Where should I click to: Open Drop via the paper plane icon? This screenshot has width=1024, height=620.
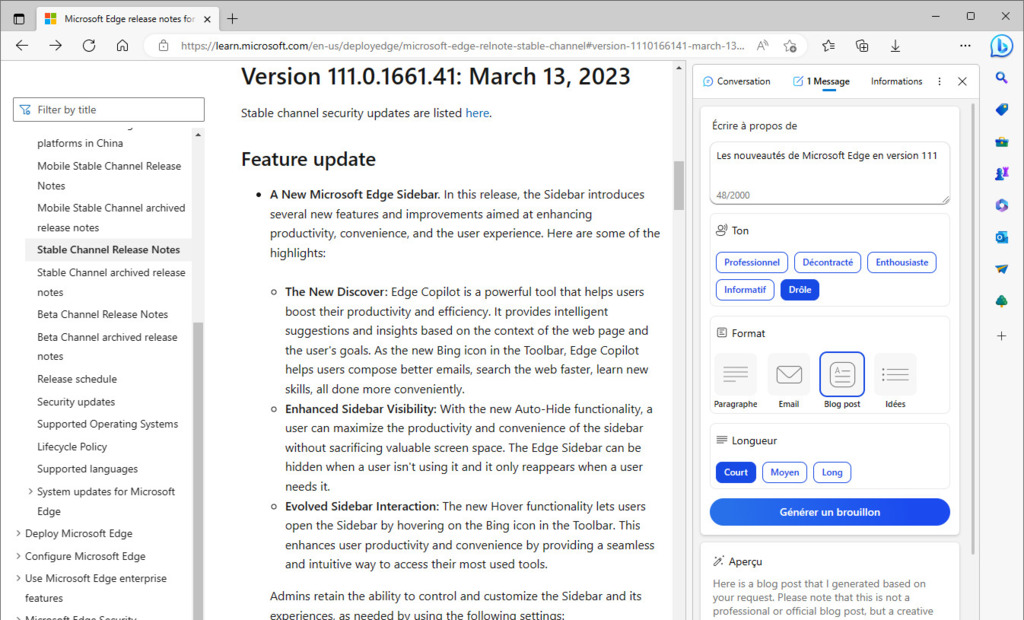pyautogui.click(x=1001, y=269)
